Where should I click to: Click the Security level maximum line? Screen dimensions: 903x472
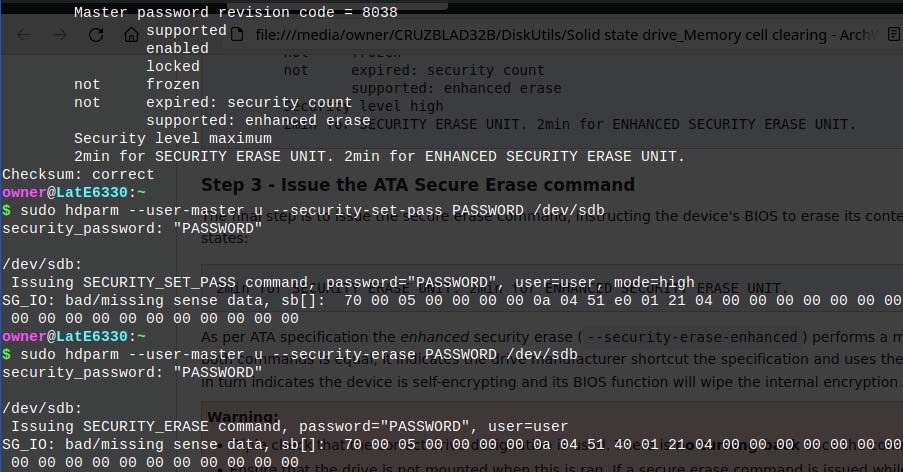coord(159,138)
